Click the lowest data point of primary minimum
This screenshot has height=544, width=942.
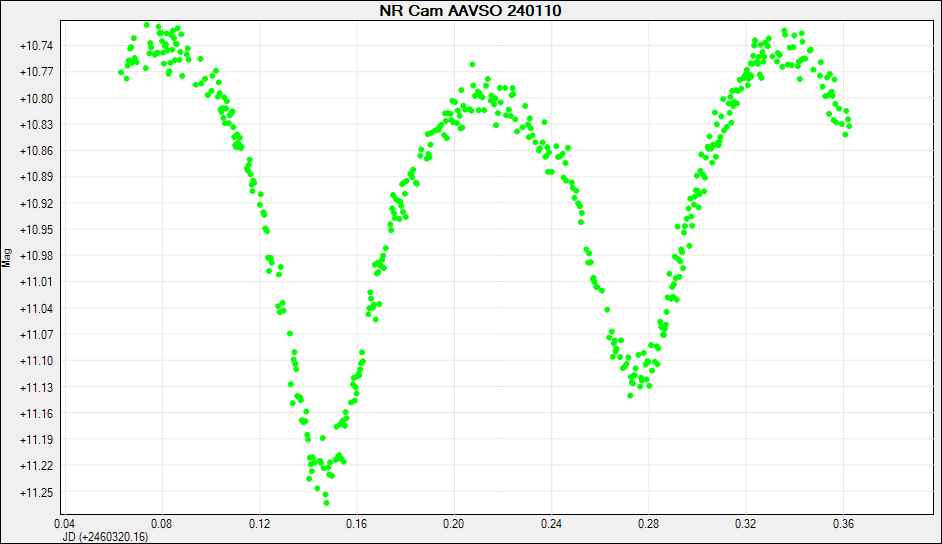pos(327,502)
